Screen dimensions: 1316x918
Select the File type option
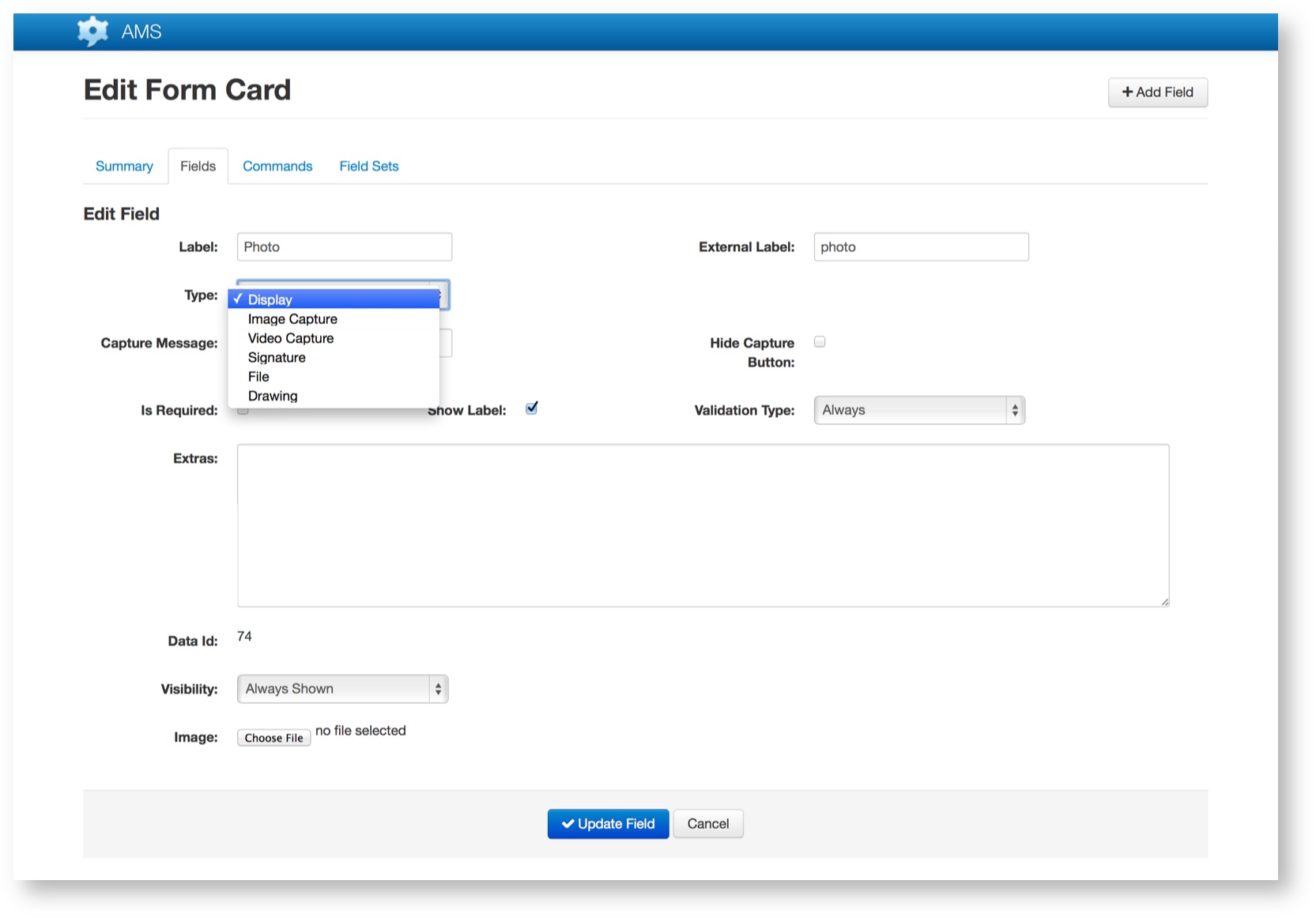point(258,377)
